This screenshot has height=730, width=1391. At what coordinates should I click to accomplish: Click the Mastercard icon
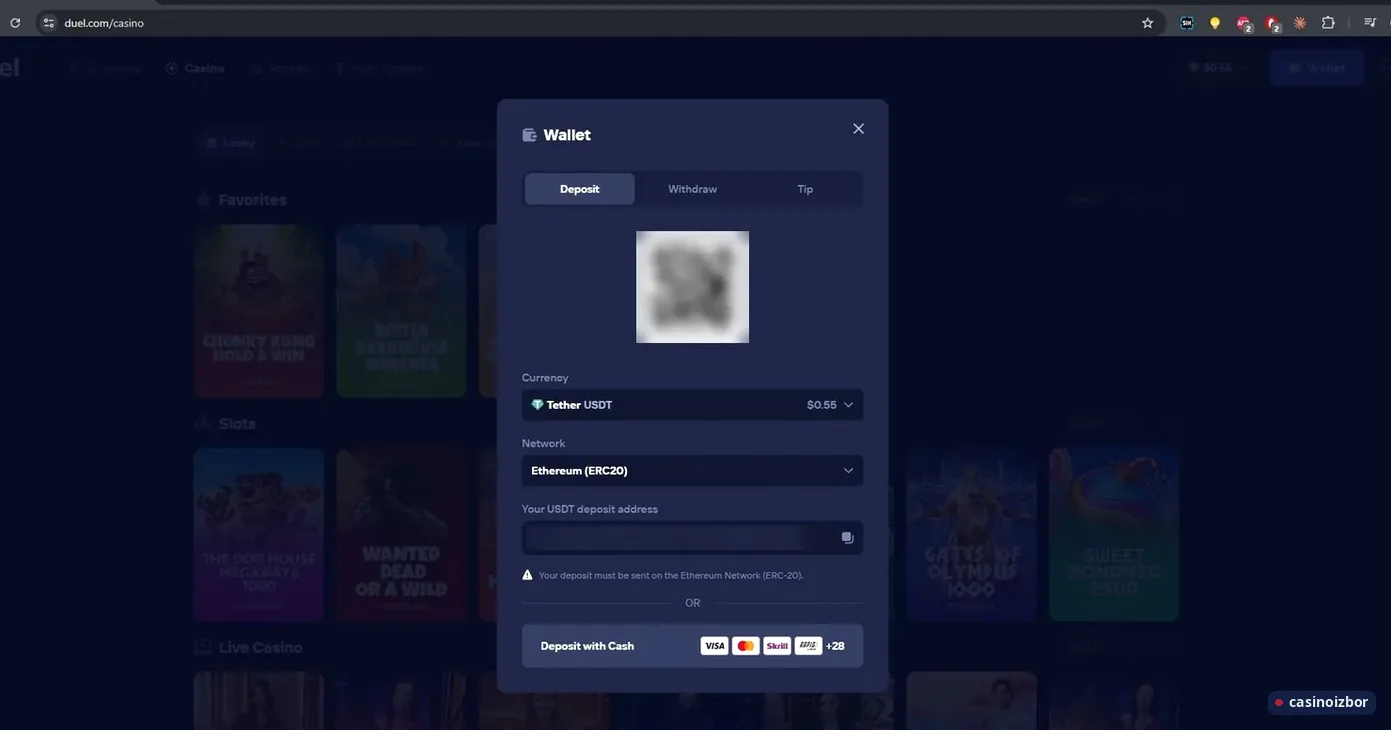coord(745,646)
